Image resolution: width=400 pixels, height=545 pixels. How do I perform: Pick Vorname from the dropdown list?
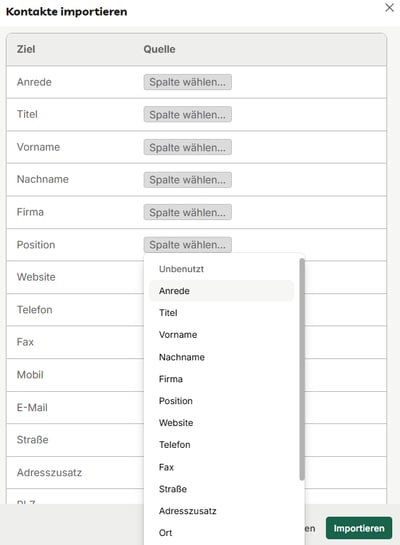(221, 335)
